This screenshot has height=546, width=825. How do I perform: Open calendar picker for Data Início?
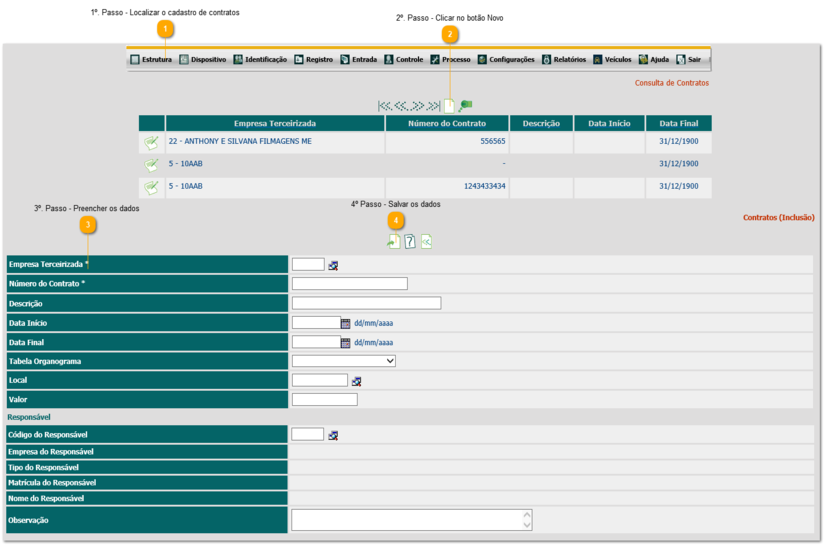pyautogui.click(x=345, y=323)
